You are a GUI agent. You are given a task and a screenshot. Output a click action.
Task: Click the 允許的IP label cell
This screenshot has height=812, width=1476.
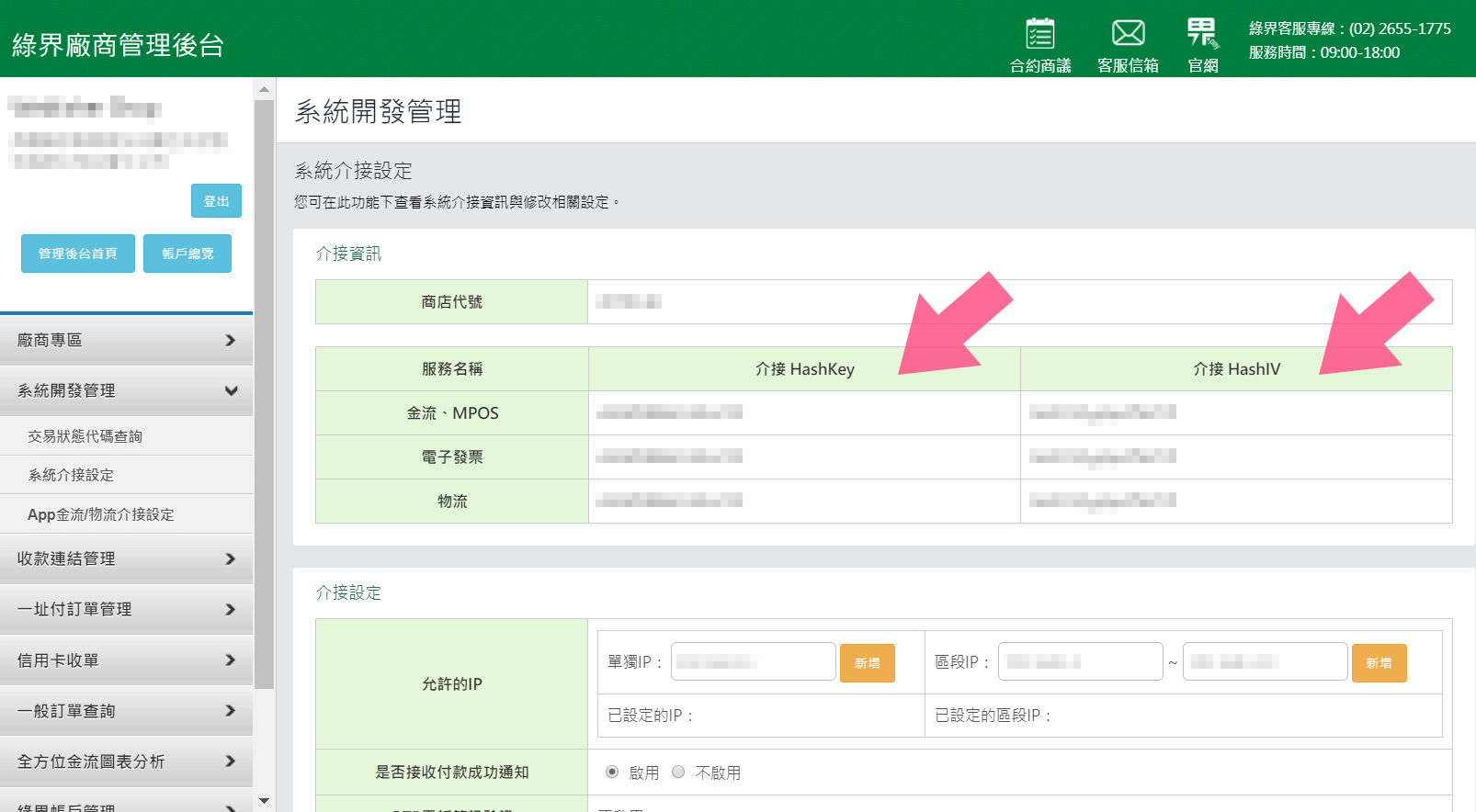coord(452,683)
